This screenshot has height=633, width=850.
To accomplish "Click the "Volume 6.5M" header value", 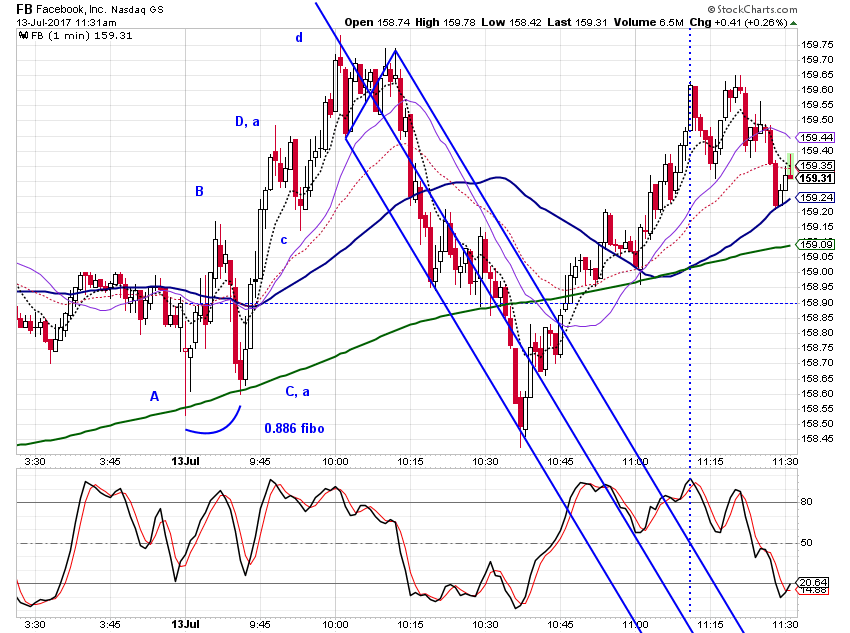I will (x=648, y=22).
